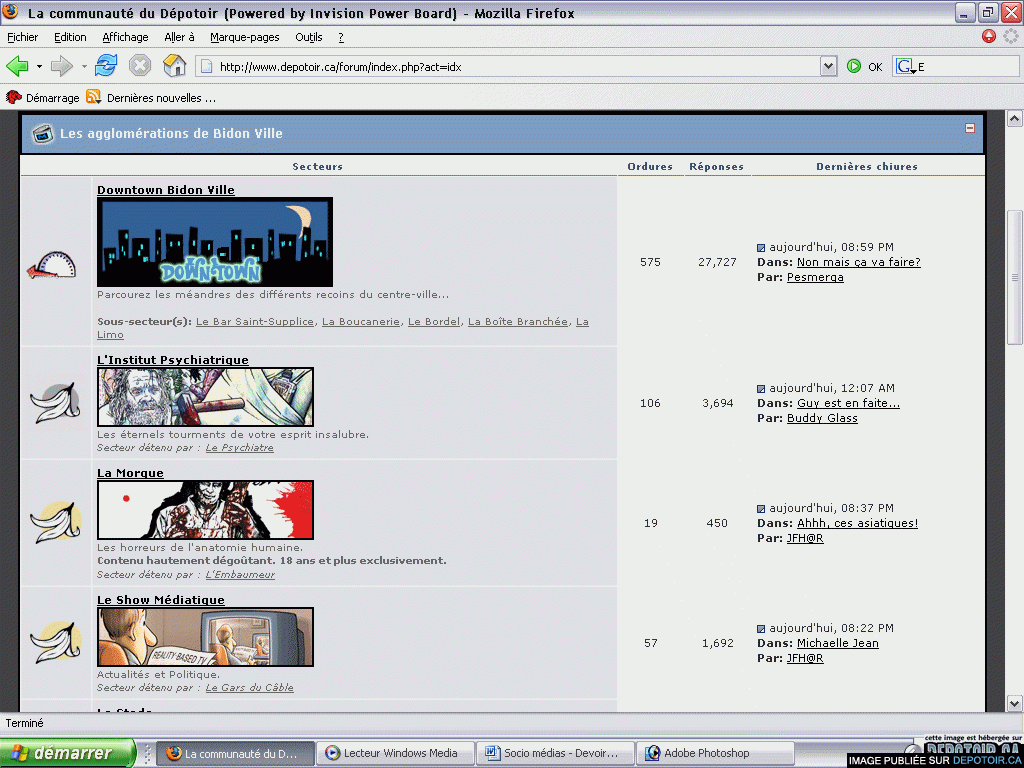Screen dimensions: 1024x768
Task: Collapse Les agglomérations de Bidon Ville category
Action: tap(970, 128)
